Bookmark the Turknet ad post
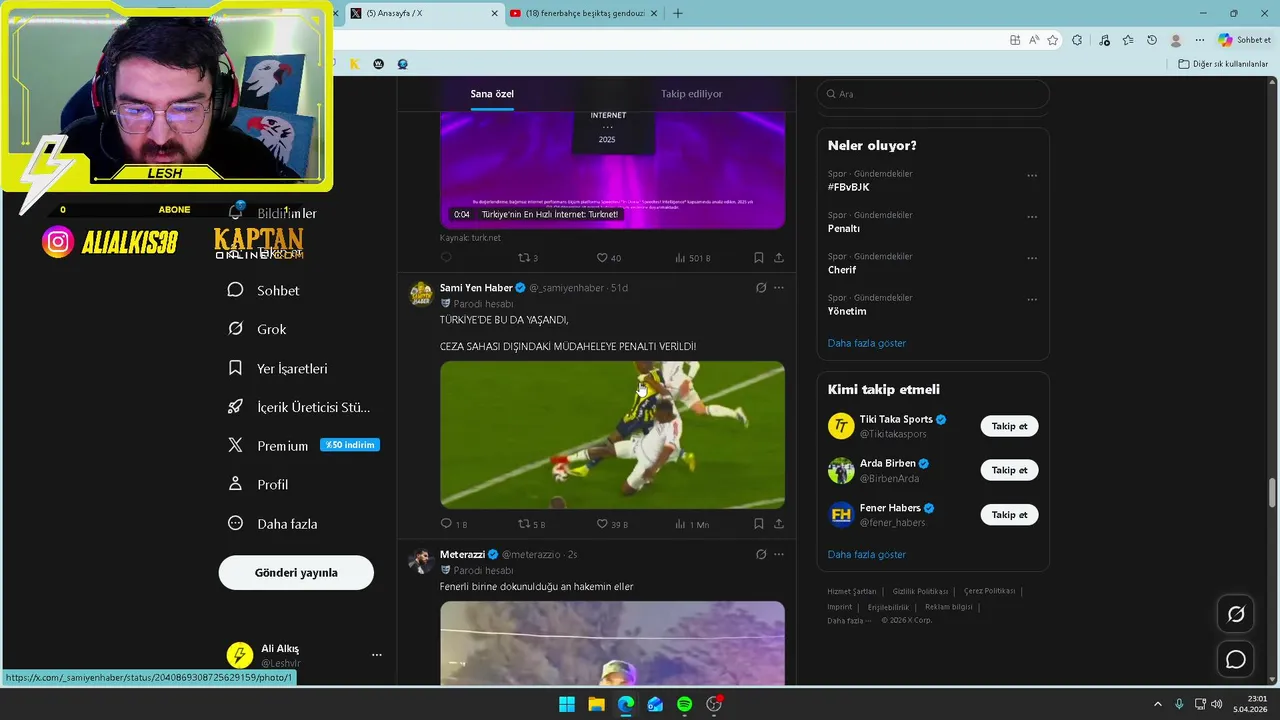Image resolution: width=1280 pixels, height=720 pixels. (758, 257)
